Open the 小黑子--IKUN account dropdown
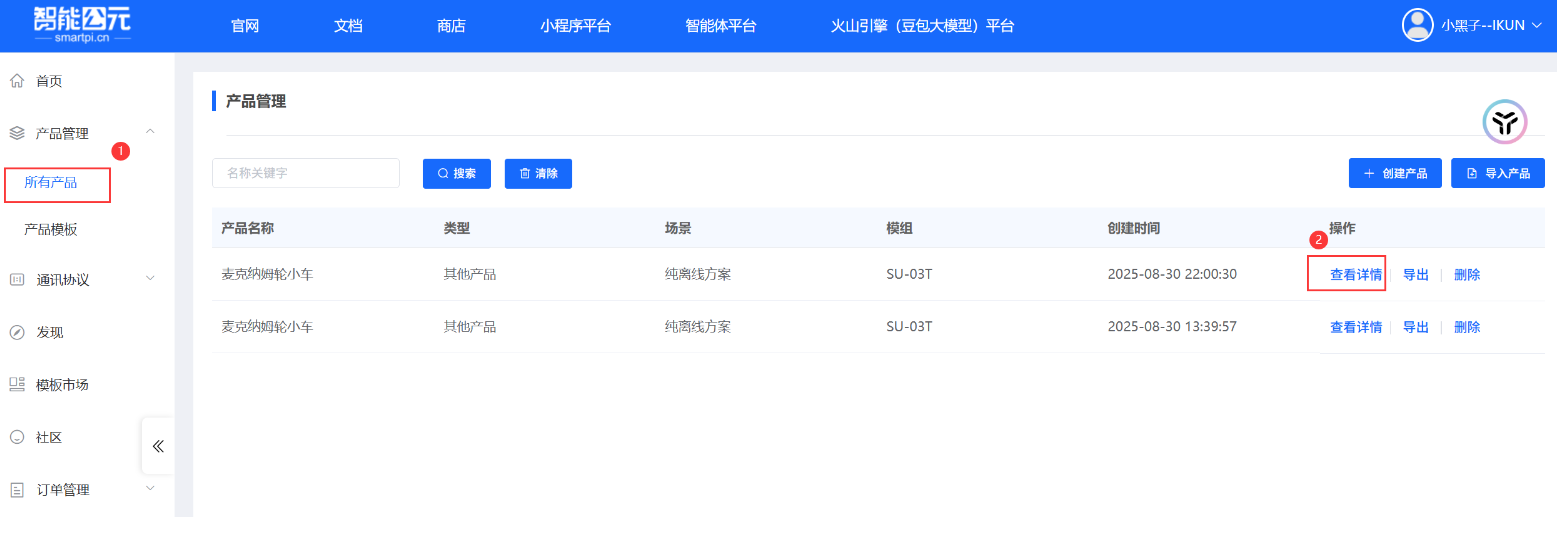Viewport: 1557px width, 545px height. point(1491,25)
